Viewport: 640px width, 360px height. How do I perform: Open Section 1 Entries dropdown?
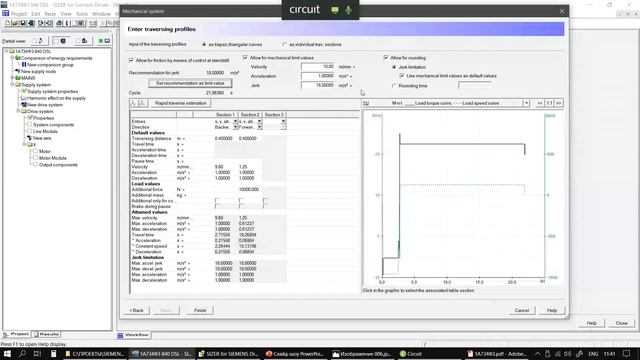click(235, 121)
